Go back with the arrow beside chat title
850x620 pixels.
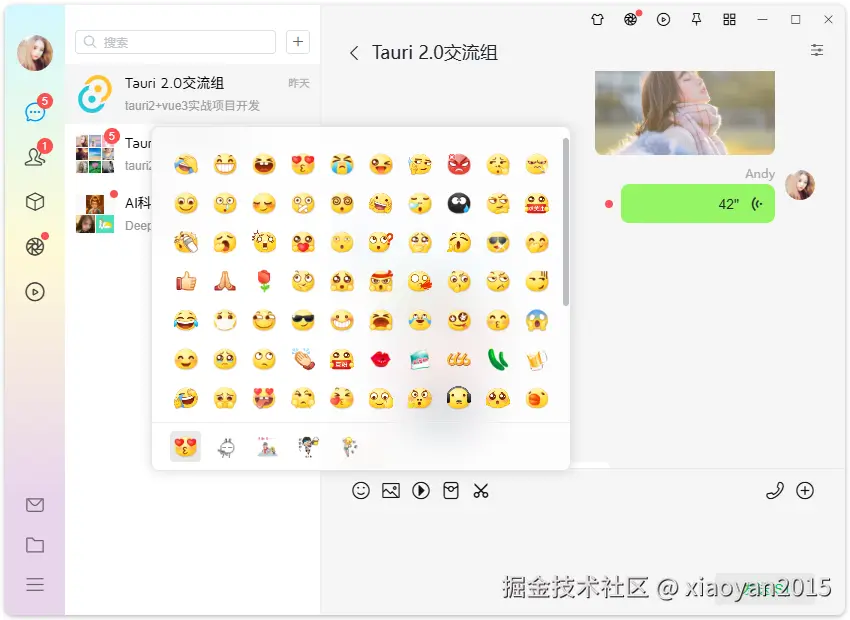[354, 53]
